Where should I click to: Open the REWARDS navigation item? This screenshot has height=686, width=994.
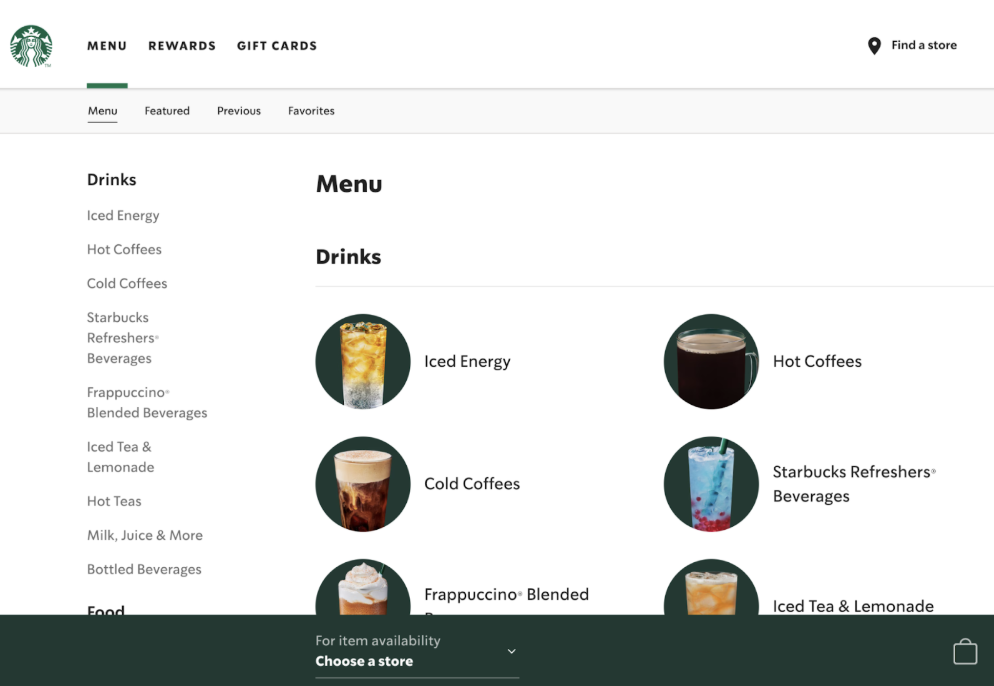[182, 45]
